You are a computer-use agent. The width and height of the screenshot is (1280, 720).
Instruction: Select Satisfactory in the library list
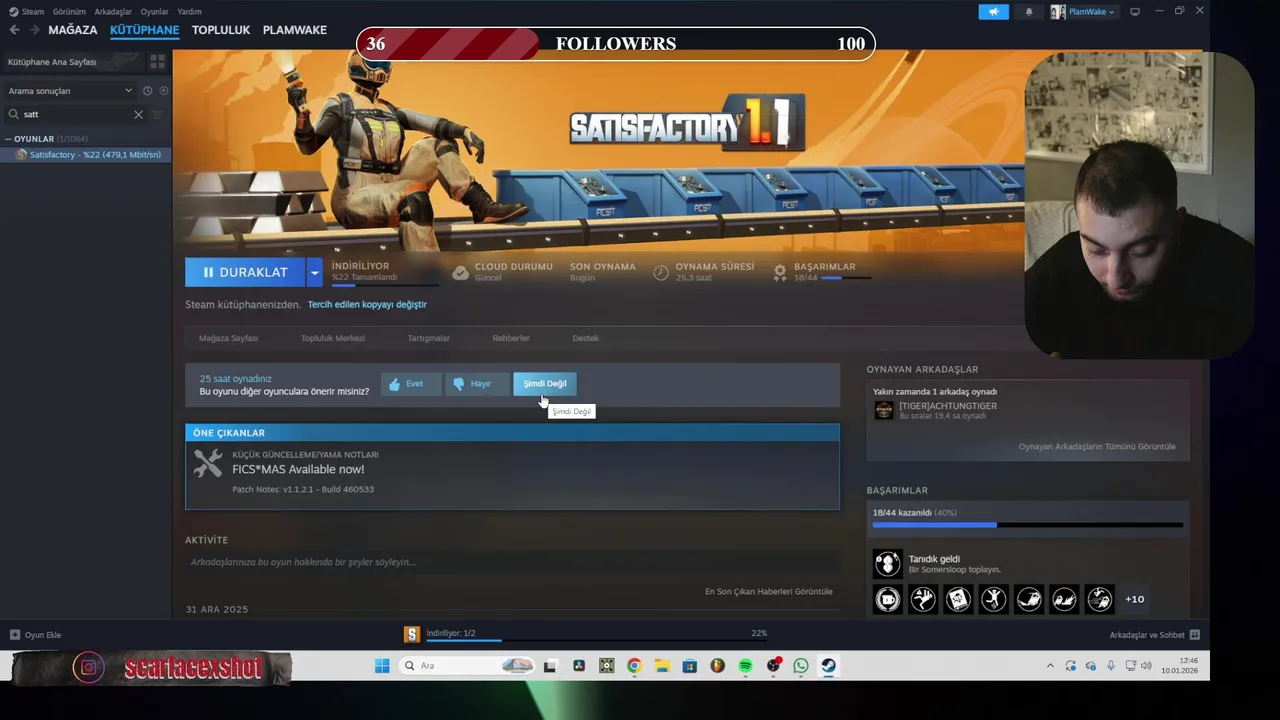point(86,155)
